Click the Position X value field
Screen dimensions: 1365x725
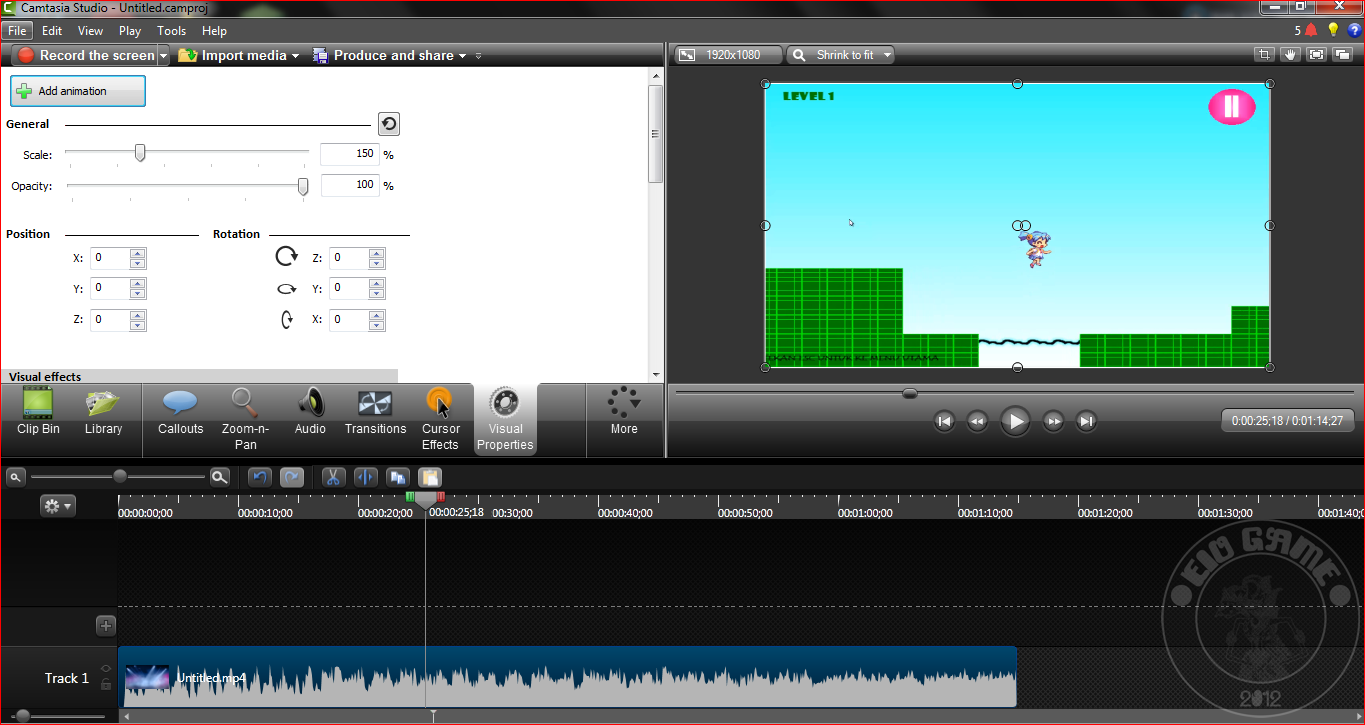110,258
